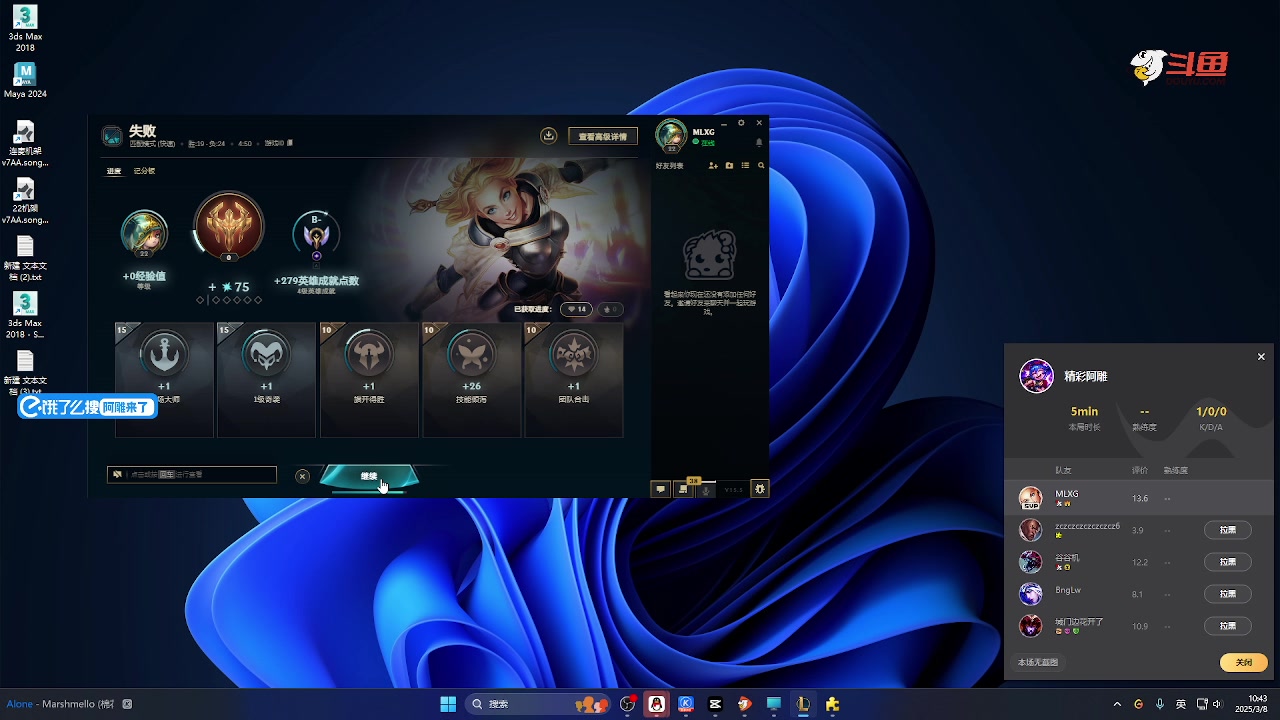
Task: Click the 本场无截图 label
Action: [1038, 662]
